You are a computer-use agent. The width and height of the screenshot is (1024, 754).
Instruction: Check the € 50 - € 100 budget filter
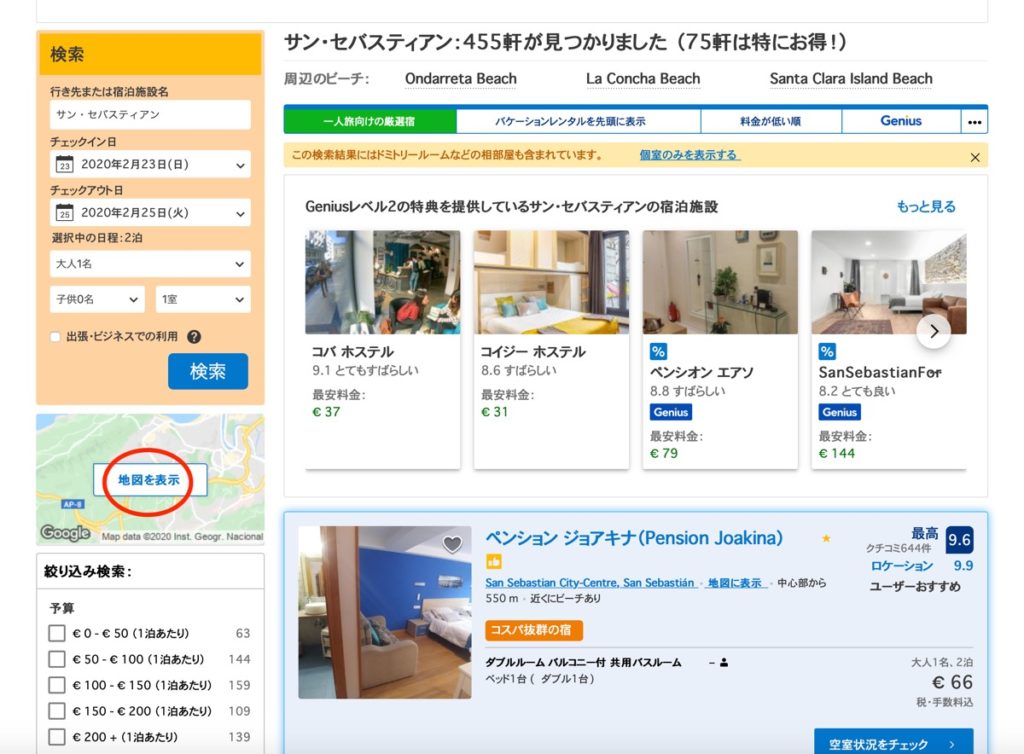(57, 659)
